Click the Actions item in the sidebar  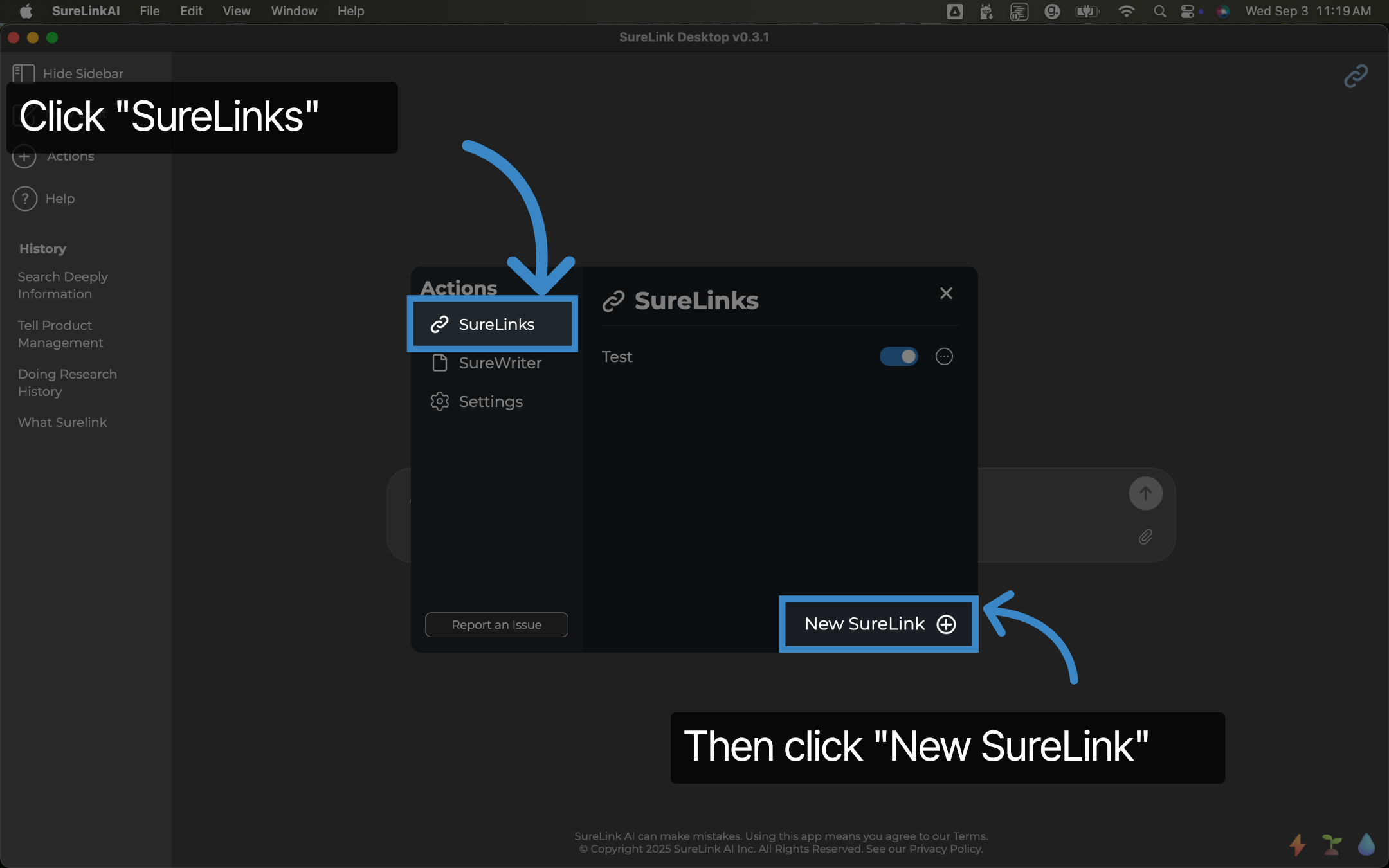tap(53, 156)
